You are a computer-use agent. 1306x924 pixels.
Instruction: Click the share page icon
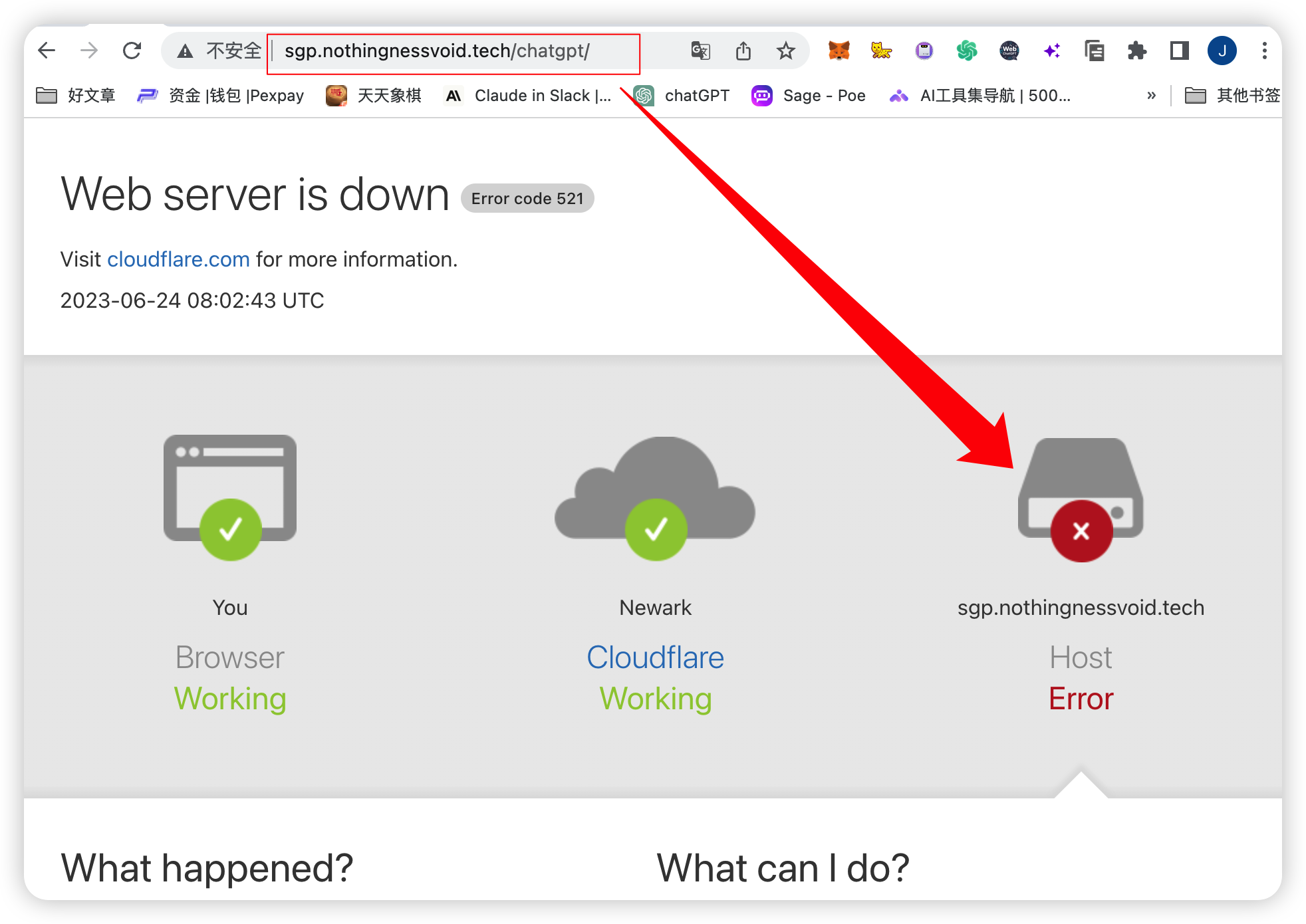point(743,51)
